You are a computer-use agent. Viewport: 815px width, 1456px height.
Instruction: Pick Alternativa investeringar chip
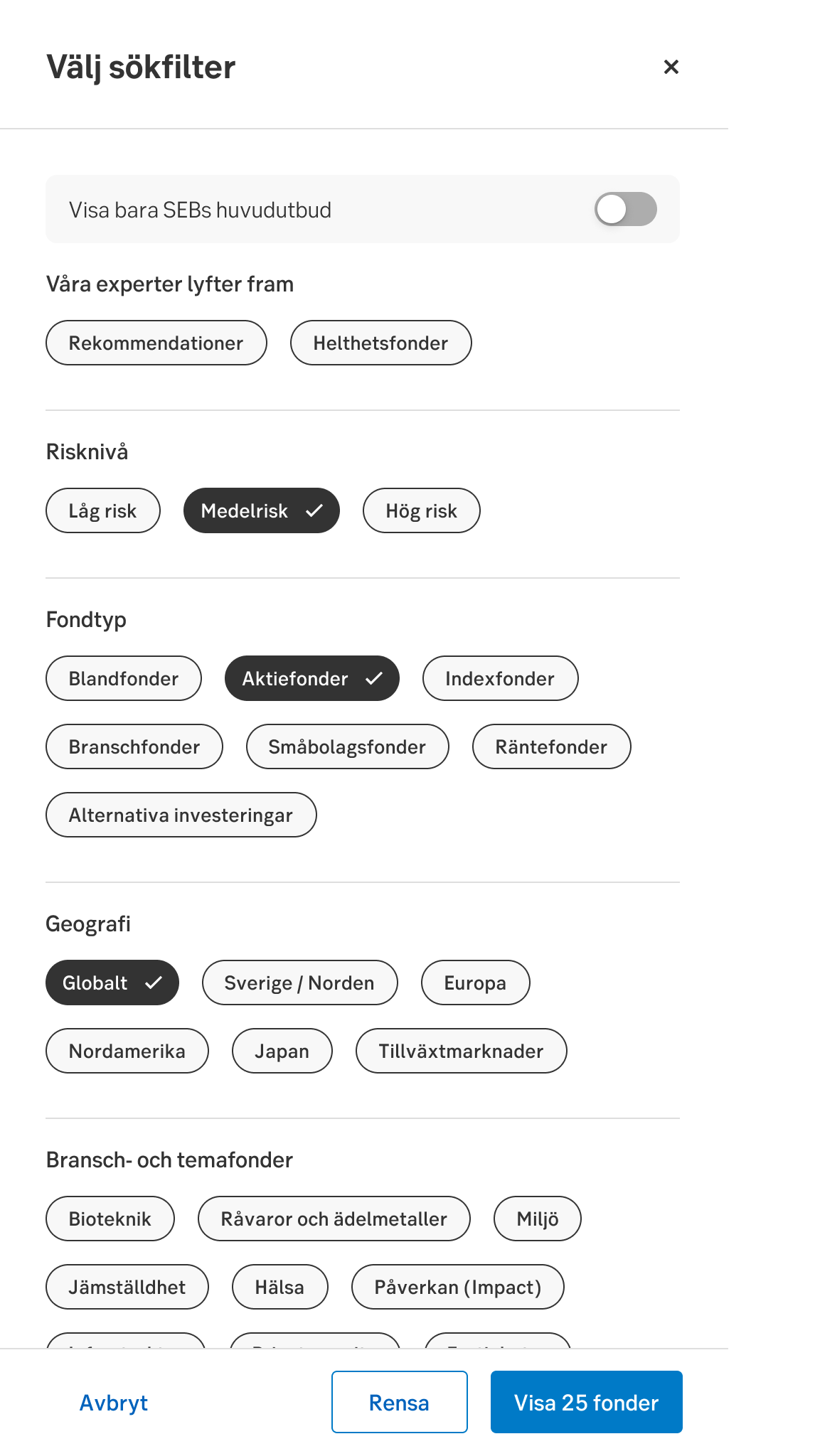(181, 815)
